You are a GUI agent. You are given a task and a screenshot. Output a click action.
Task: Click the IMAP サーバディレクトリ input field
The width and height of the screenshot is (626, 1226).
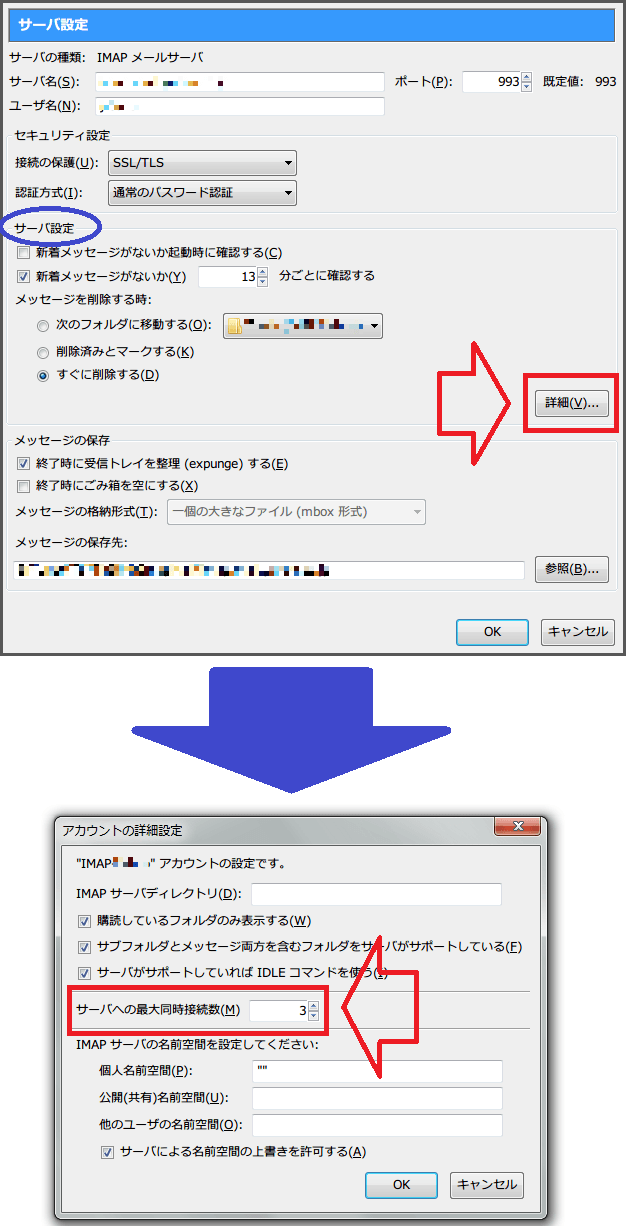[x=376, y=894]
